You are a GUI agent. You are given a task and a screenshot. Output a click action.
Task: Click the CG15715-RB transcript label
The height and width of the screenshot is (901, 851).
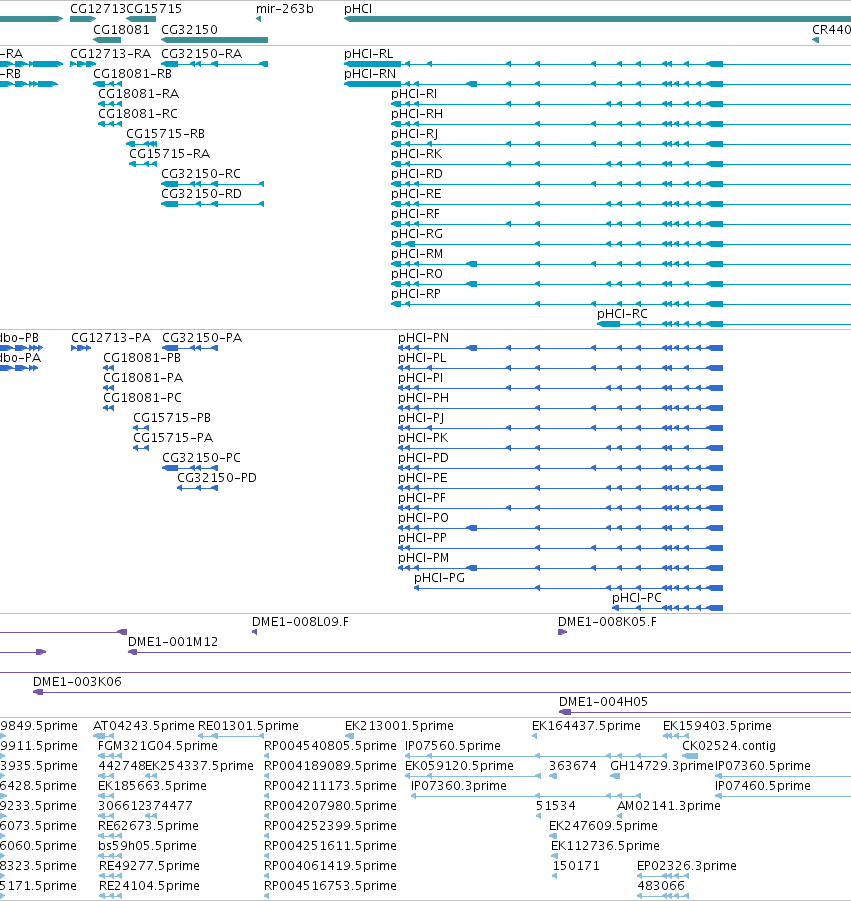[x=165, y=134]
